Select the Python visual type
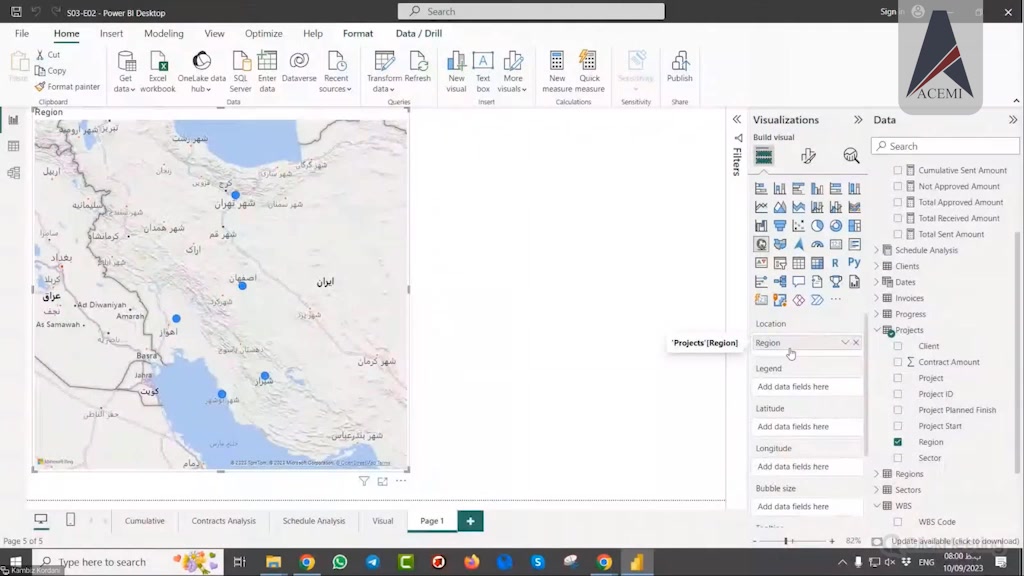This screenshot has width=1024, height=576. pos(854,263)
